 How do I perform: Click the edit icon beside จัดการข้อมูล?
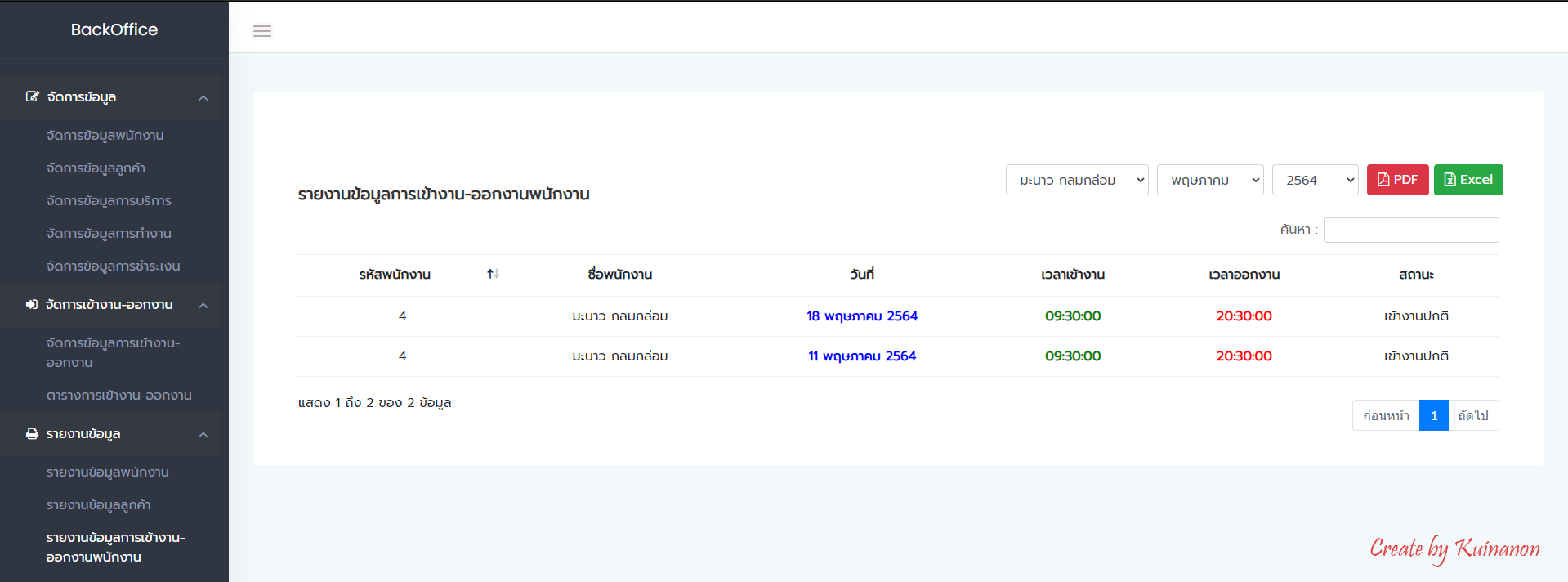(x=32, y=96)
